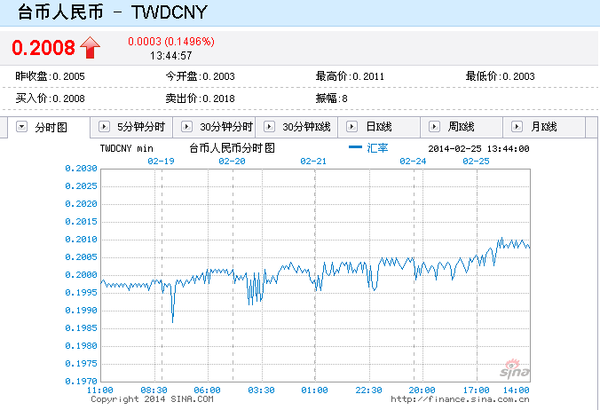Click the Sina logo watermark in chart

[508, 367]
